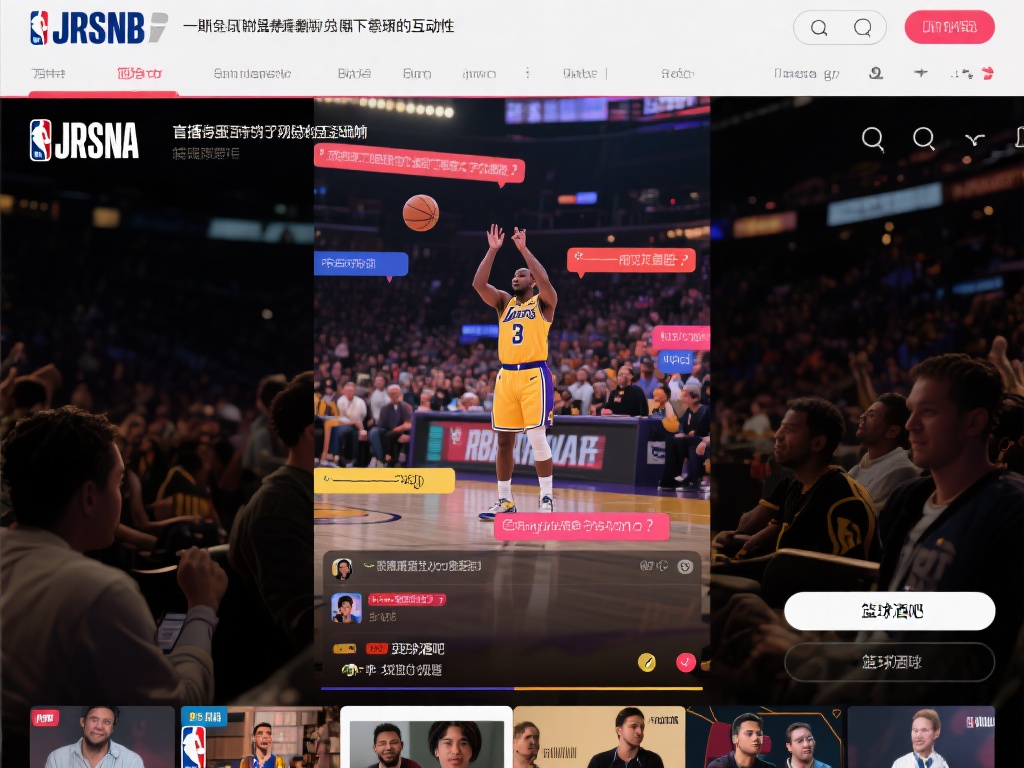Click the pink round icon in chat panel
The image size is (1024, 768).
(685, 661)
